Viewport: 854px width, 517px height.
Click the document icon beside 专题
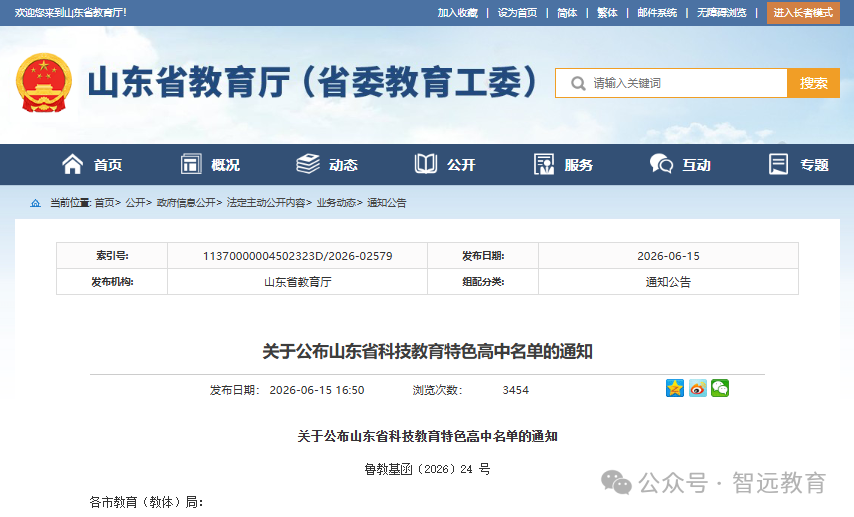(778, 164)
